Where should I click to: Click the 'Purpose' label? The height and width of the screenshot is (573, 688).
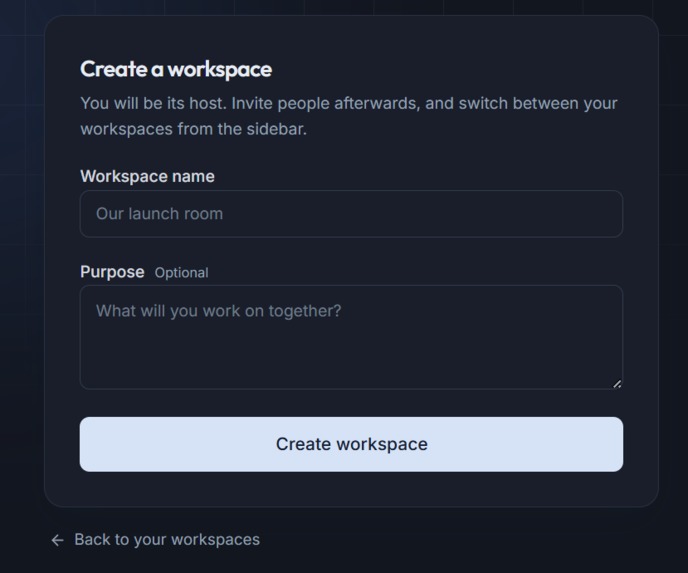click(x=112, y=272)
